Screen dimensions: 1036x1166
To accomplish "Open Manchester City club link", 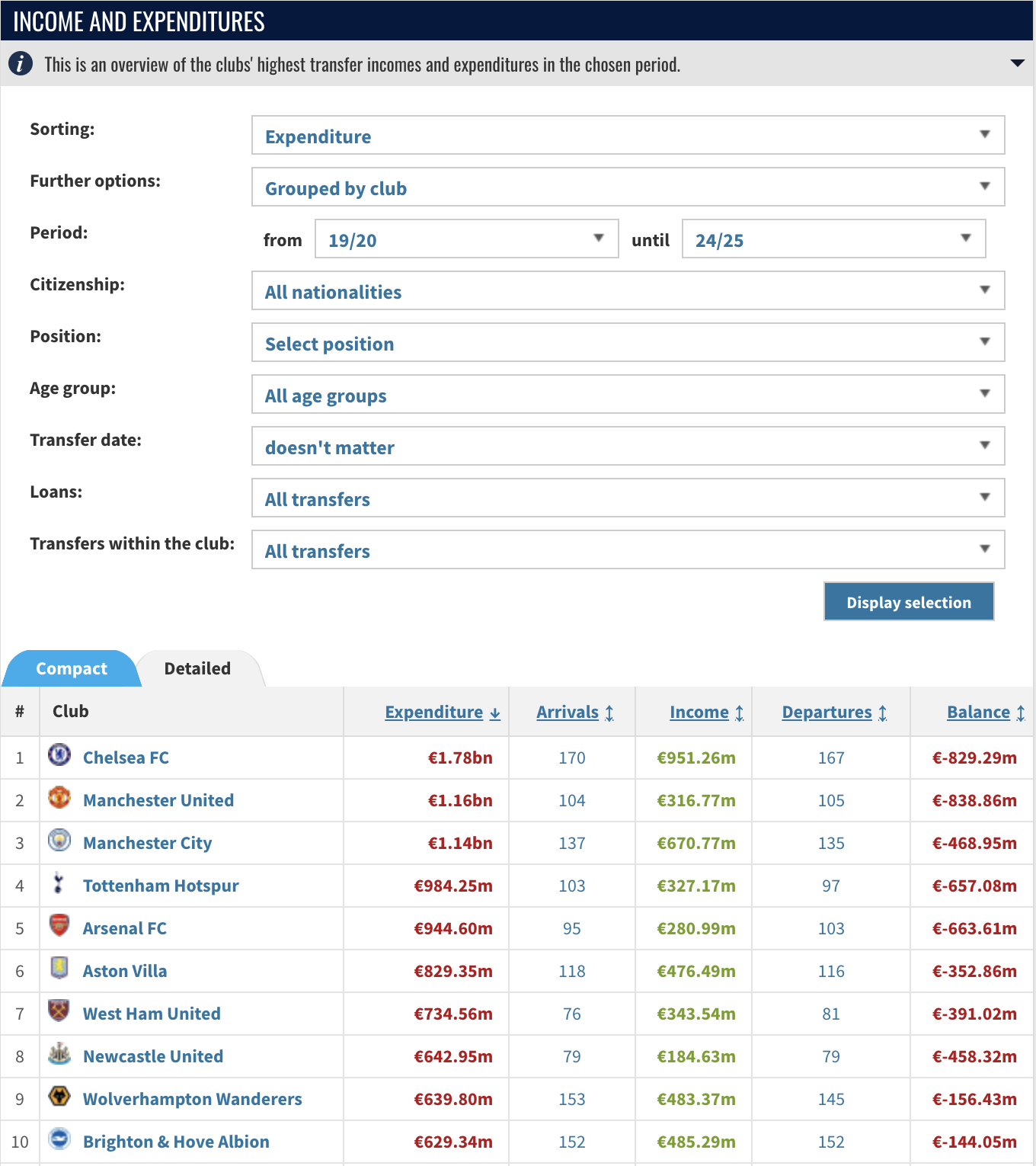I will (148, 843).
